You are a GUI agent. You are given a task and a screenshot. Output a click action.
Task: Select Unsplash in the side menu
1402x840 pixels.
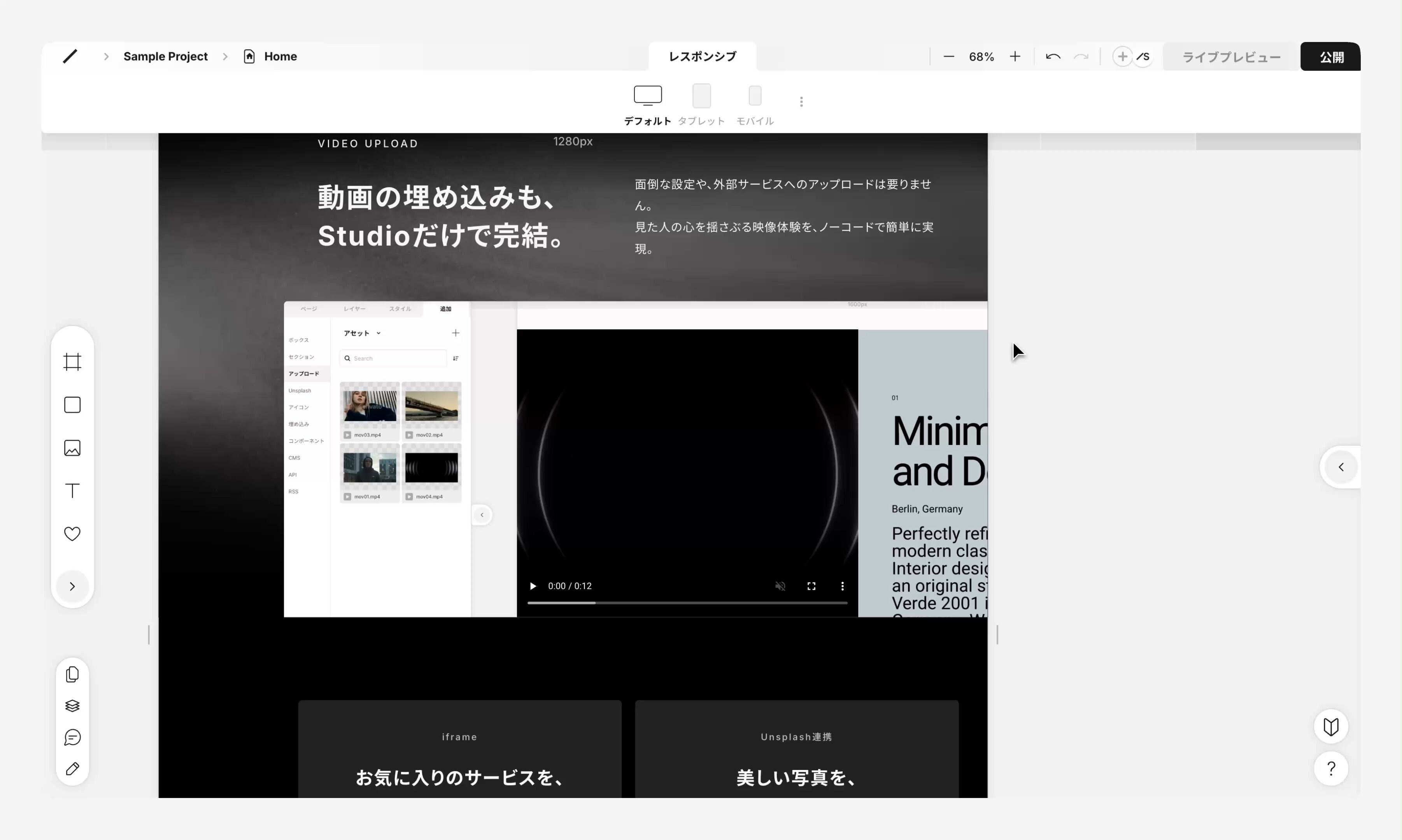click(300, 390)
